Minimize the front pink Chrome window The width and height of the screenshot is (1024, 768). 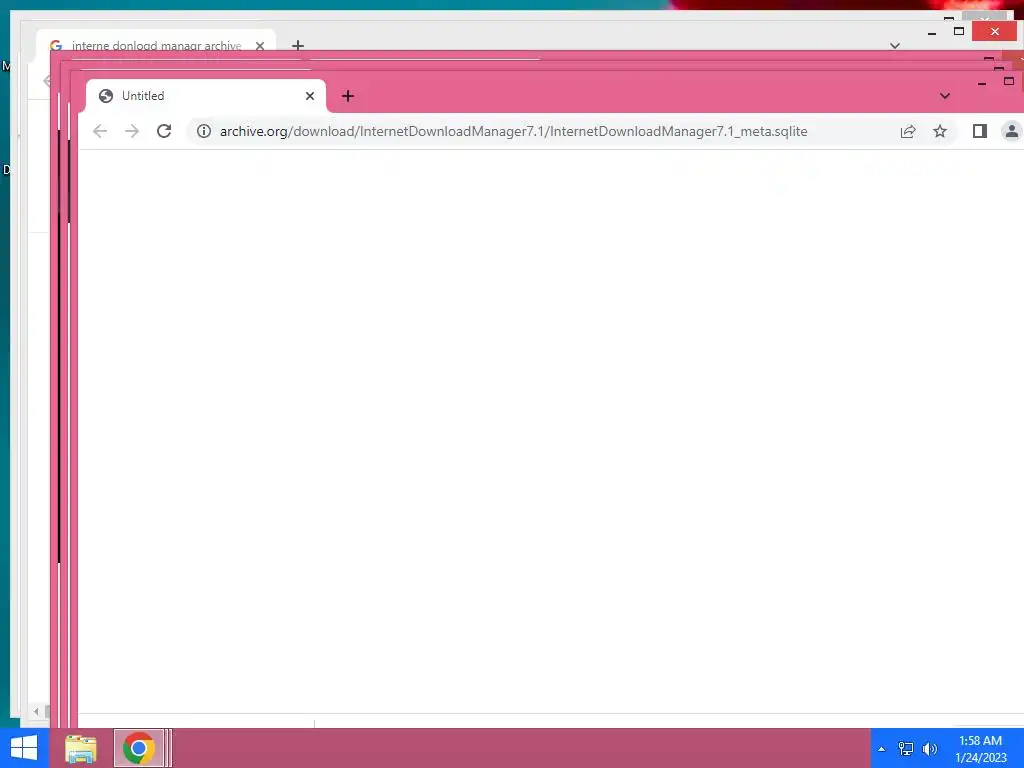(x=982, y=83)
